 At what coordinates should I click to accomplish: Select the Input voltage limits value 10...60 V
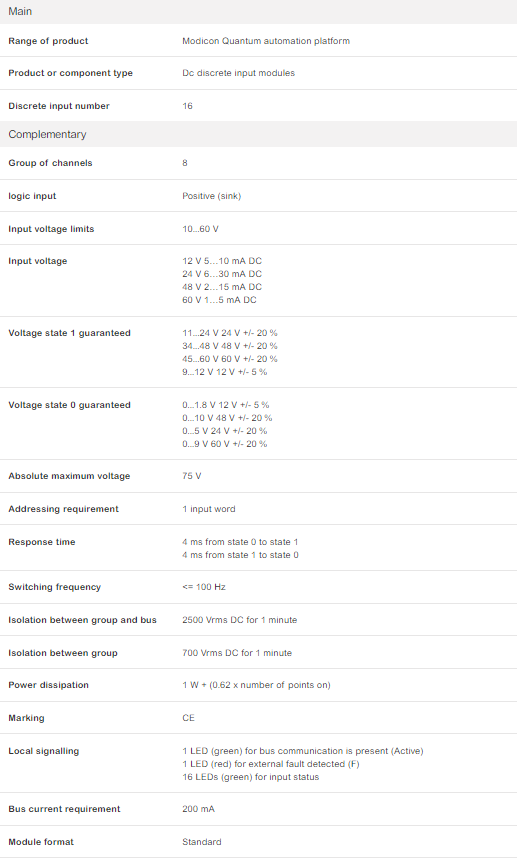pyautogui.click(x=200, y=229)
